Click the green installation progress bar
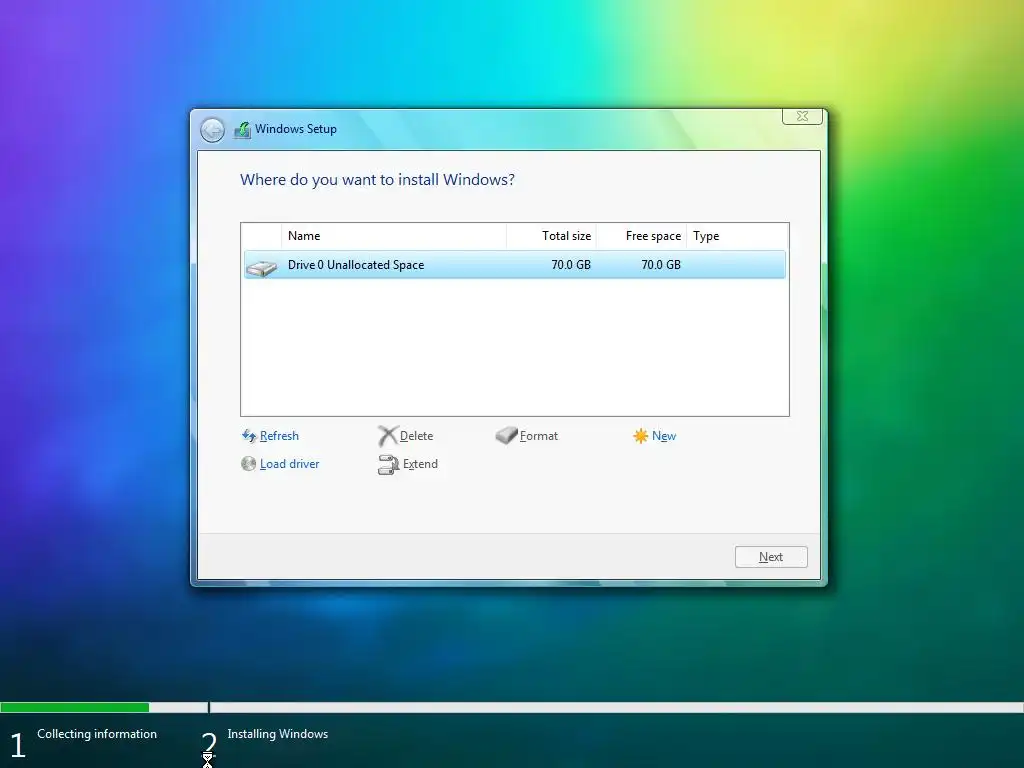The image size is (1024, 768). [74, 707]
